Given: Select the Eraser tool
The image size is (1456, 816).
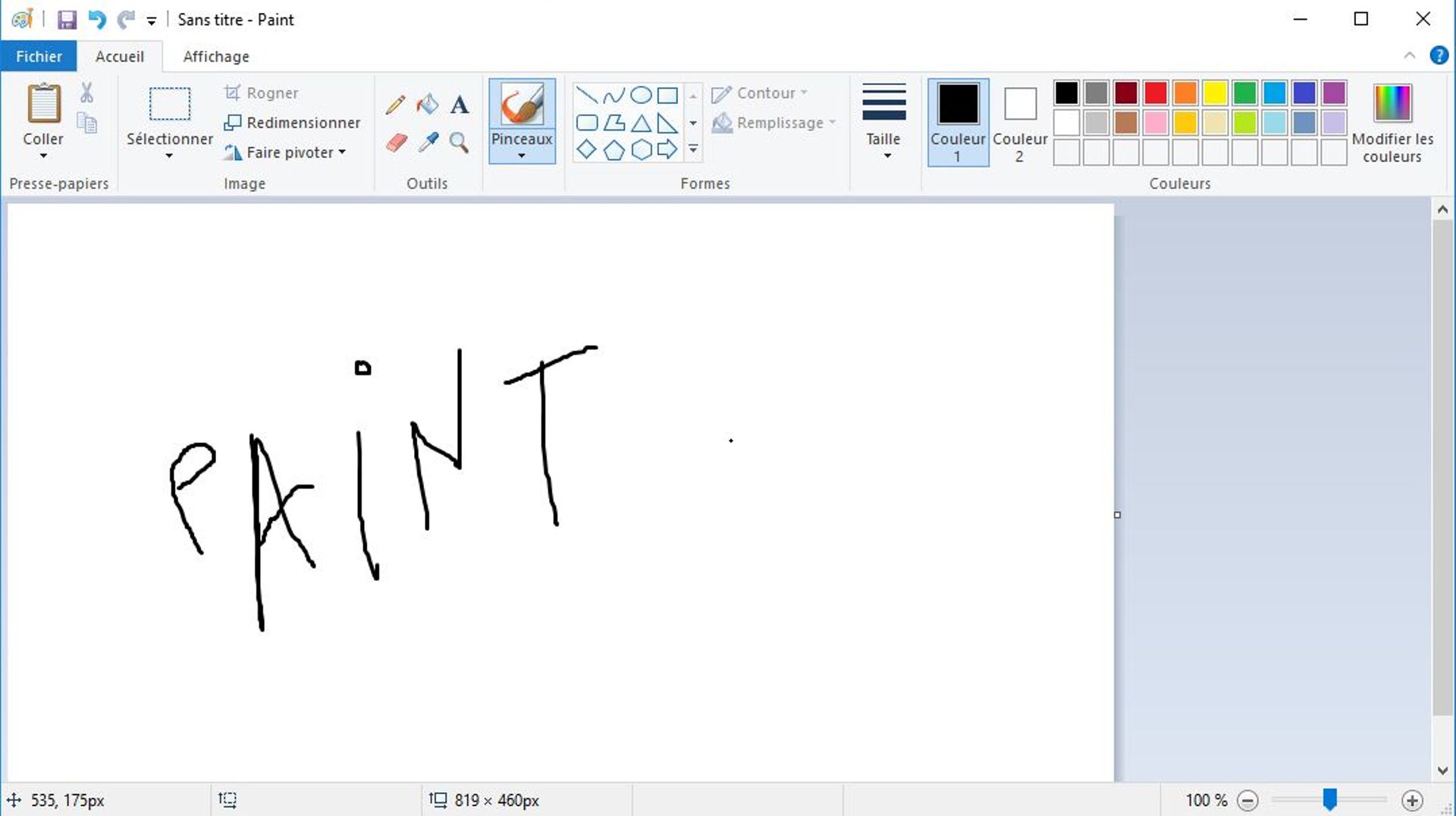Looking at the screenshot, I should click(395, 143).
